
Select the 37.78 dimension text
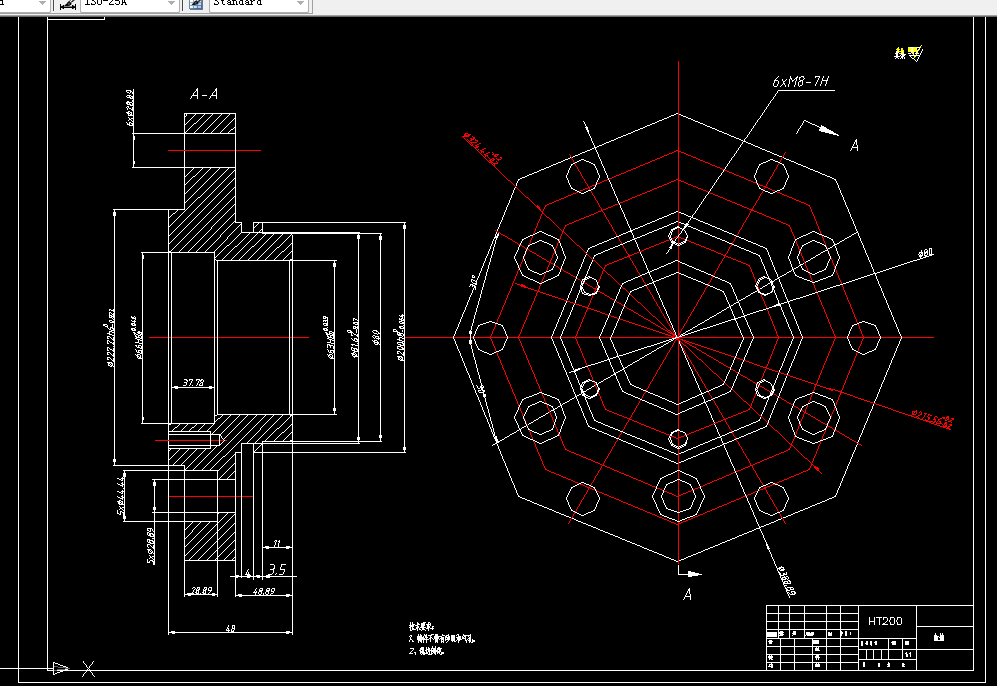pyautogui.click(x=193, y=382)
